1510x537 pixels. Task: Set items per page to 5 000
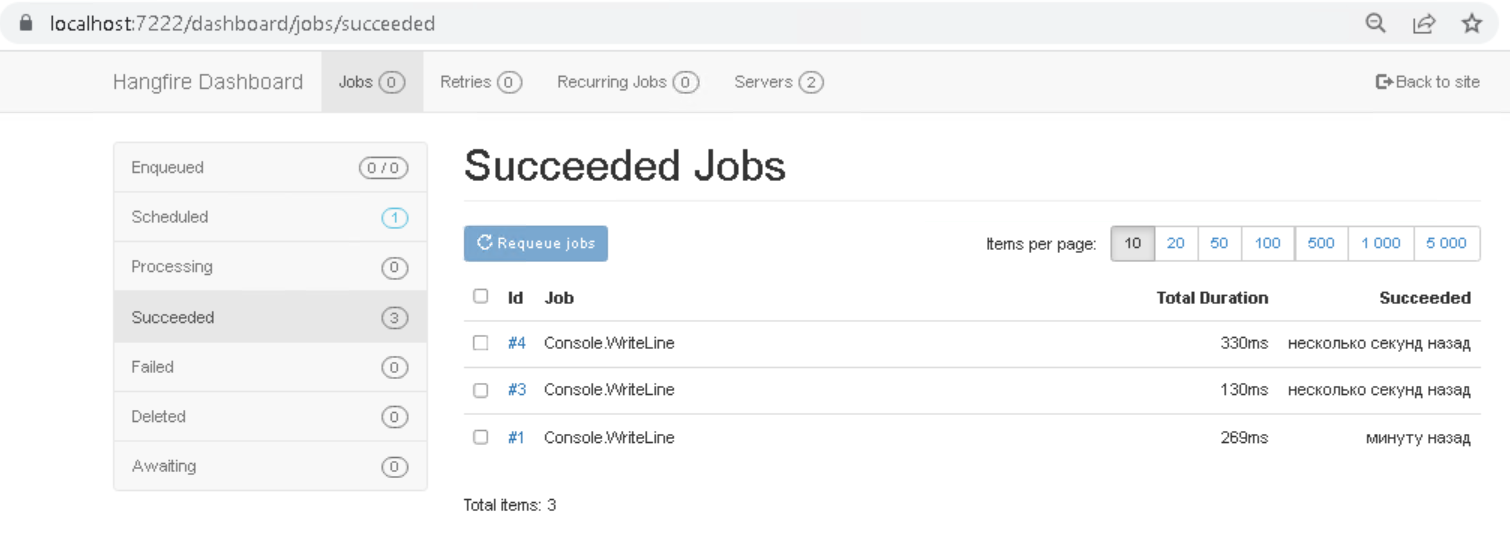[x=1446, y=243]
